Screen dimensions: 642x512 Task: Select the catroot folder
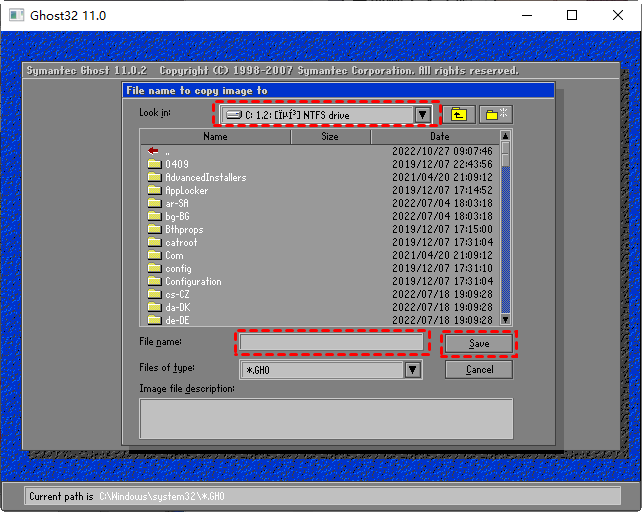[181, 242]
